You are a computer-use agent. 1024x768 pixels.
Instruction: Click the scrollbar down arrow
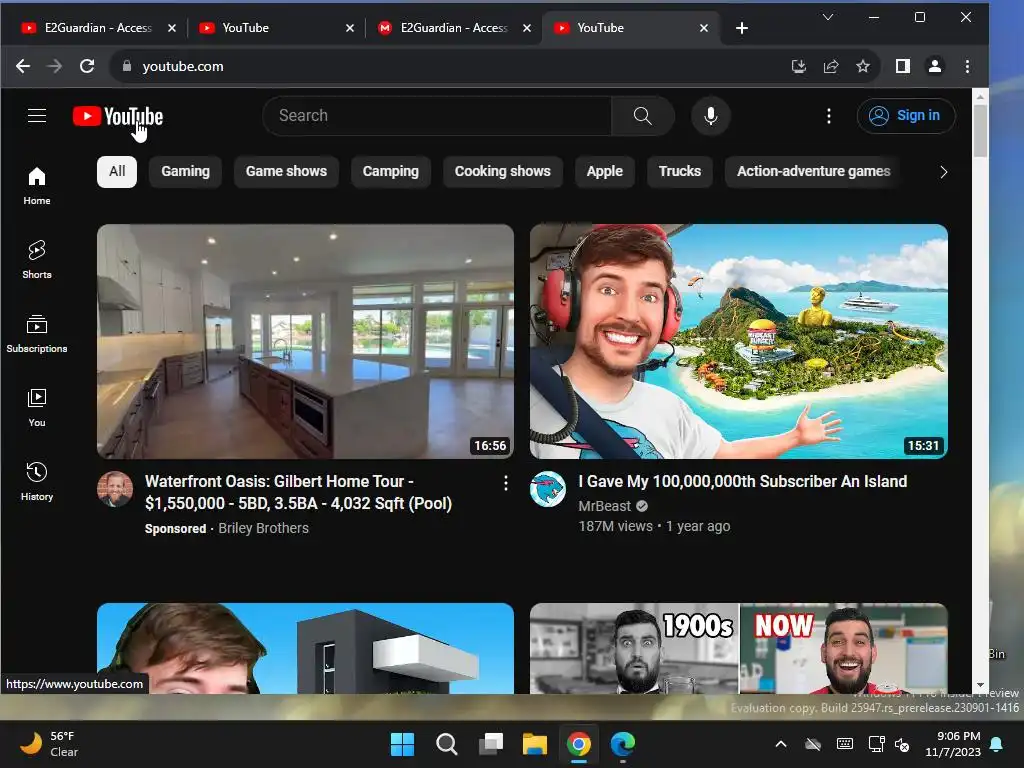980,686
